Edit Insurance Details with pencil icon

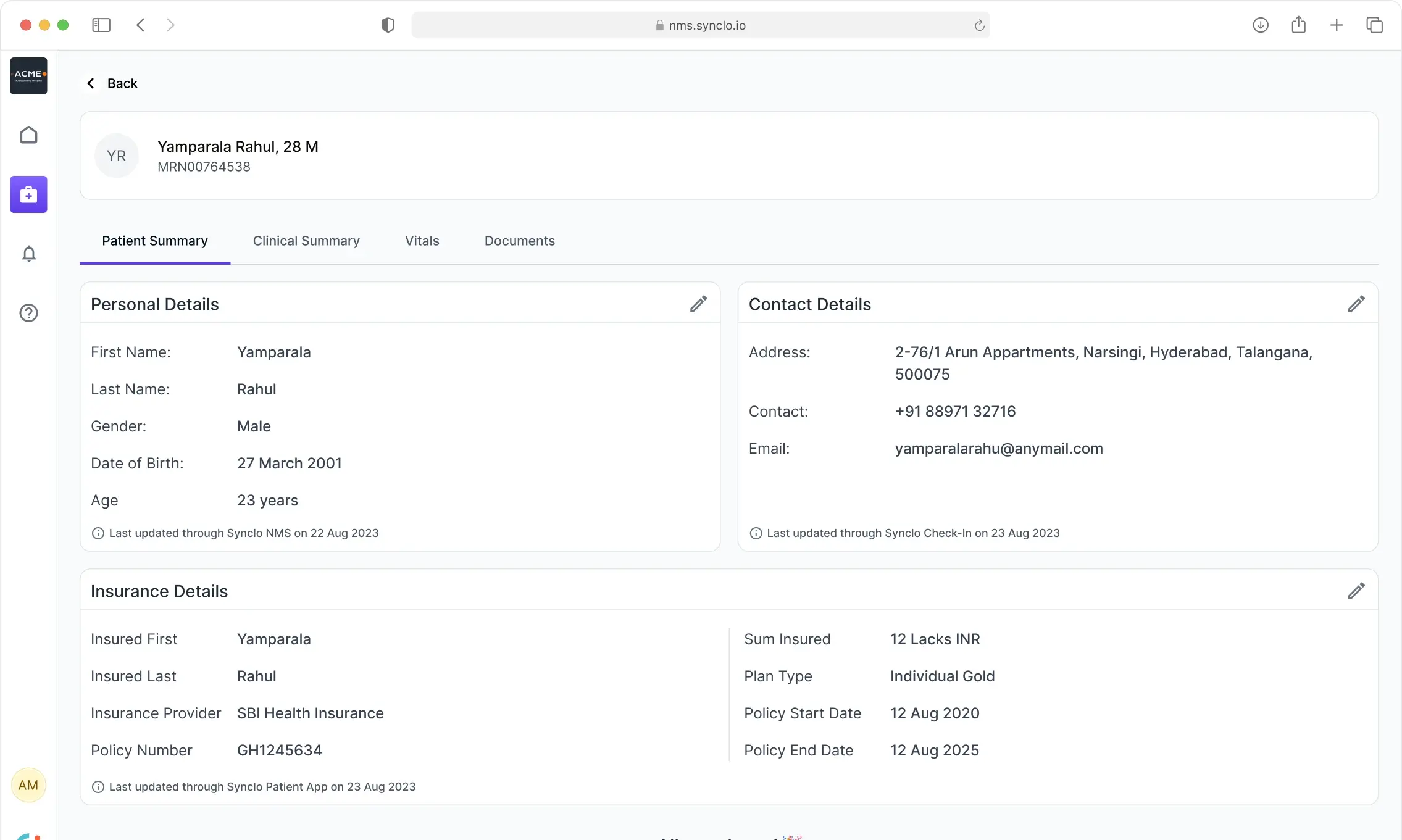click(x=1356, y=591)
